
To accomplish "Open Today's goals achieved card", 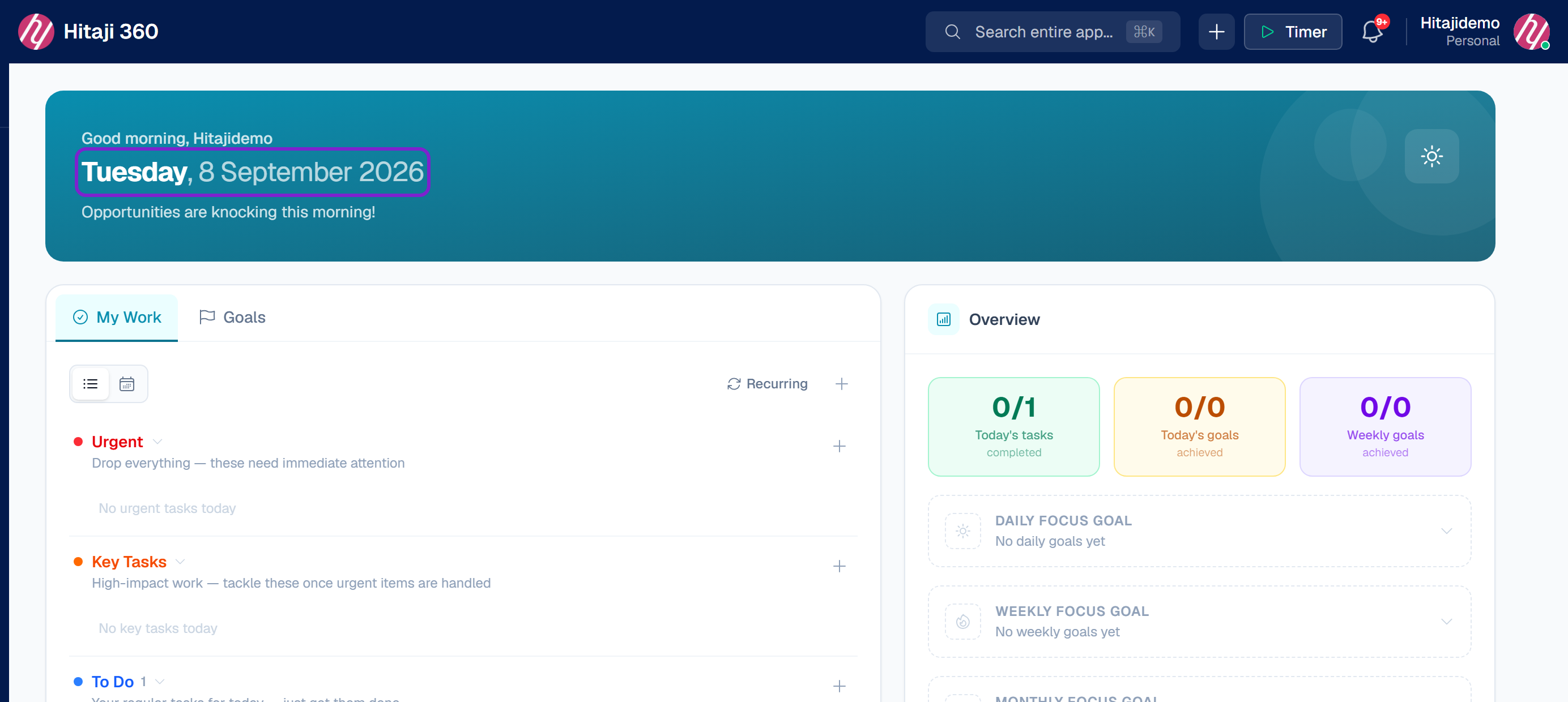I will [1199, 427].
